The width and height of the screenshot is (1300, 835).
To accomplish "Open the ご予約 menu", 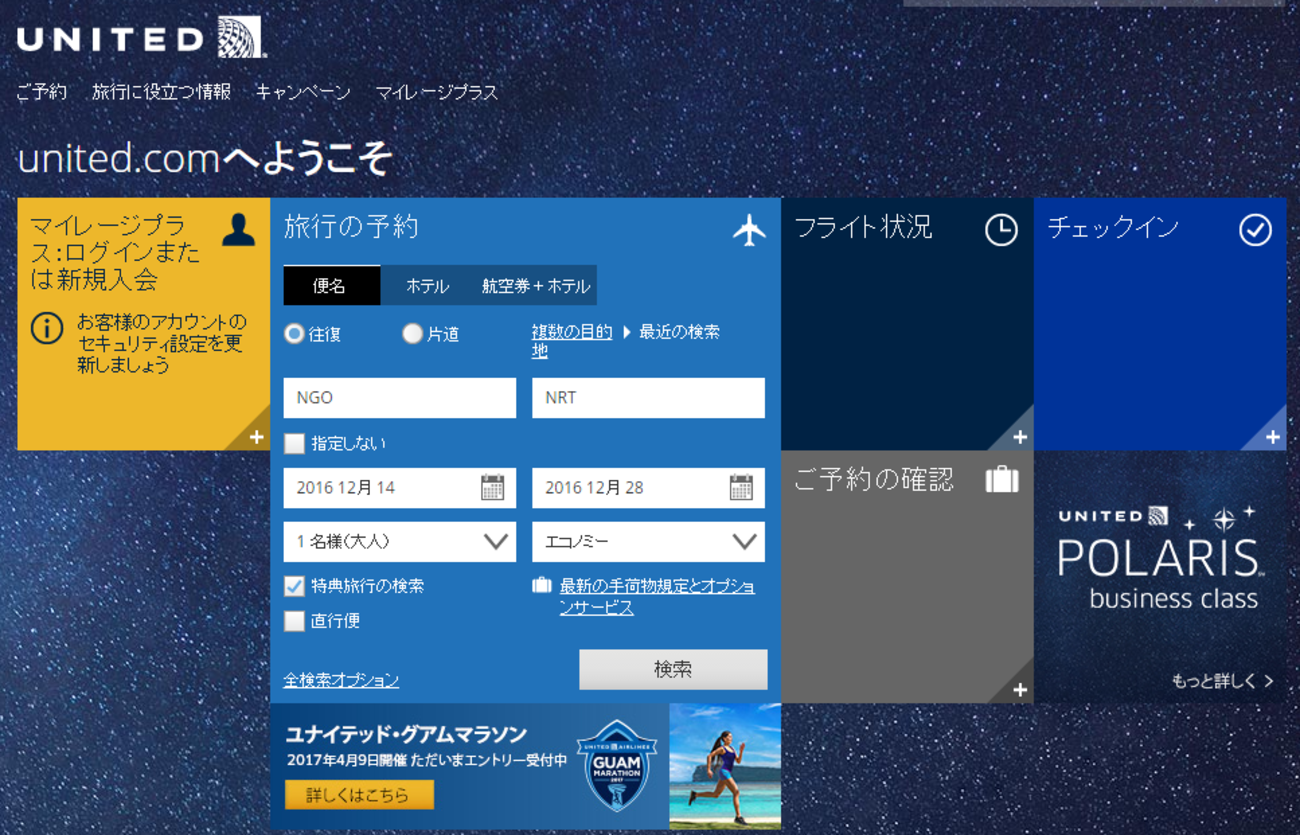I will point(42,92).
